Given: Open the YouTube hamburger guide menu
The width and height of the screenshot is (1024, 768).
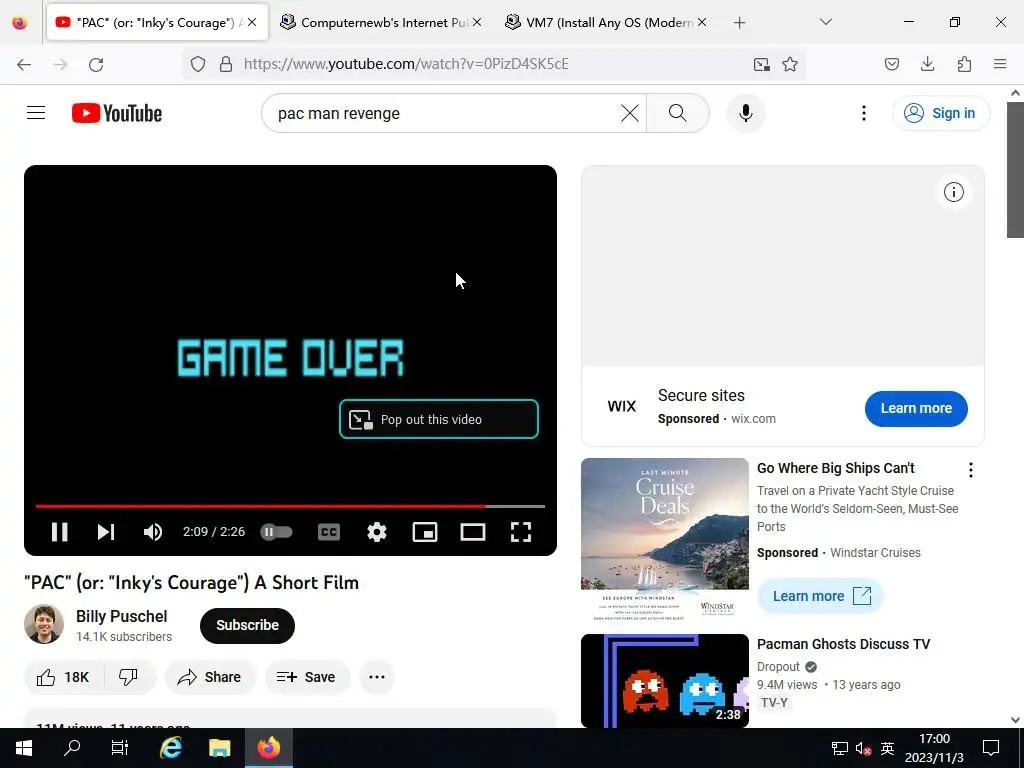Looking at the screenshot, I should click(36, 113).
